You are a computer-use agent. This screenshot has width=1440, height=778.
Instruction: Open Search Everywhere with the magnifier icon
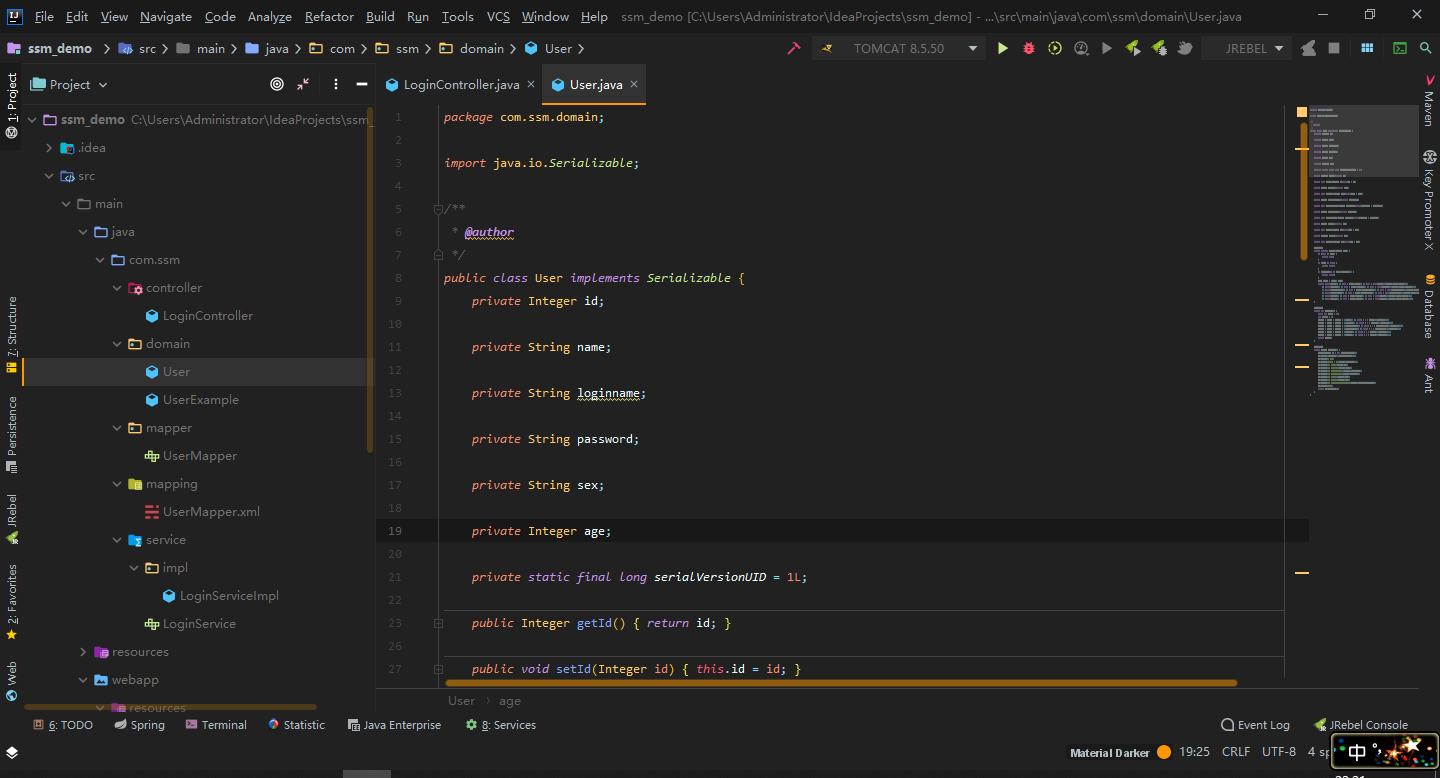tap(1425, 47)
